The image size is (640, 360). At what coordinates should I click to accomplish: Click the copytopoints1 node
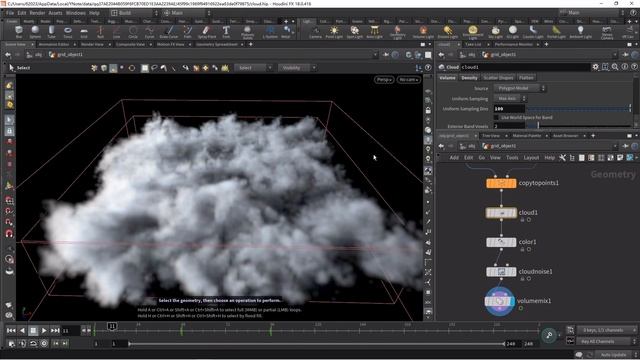point(501,183)
